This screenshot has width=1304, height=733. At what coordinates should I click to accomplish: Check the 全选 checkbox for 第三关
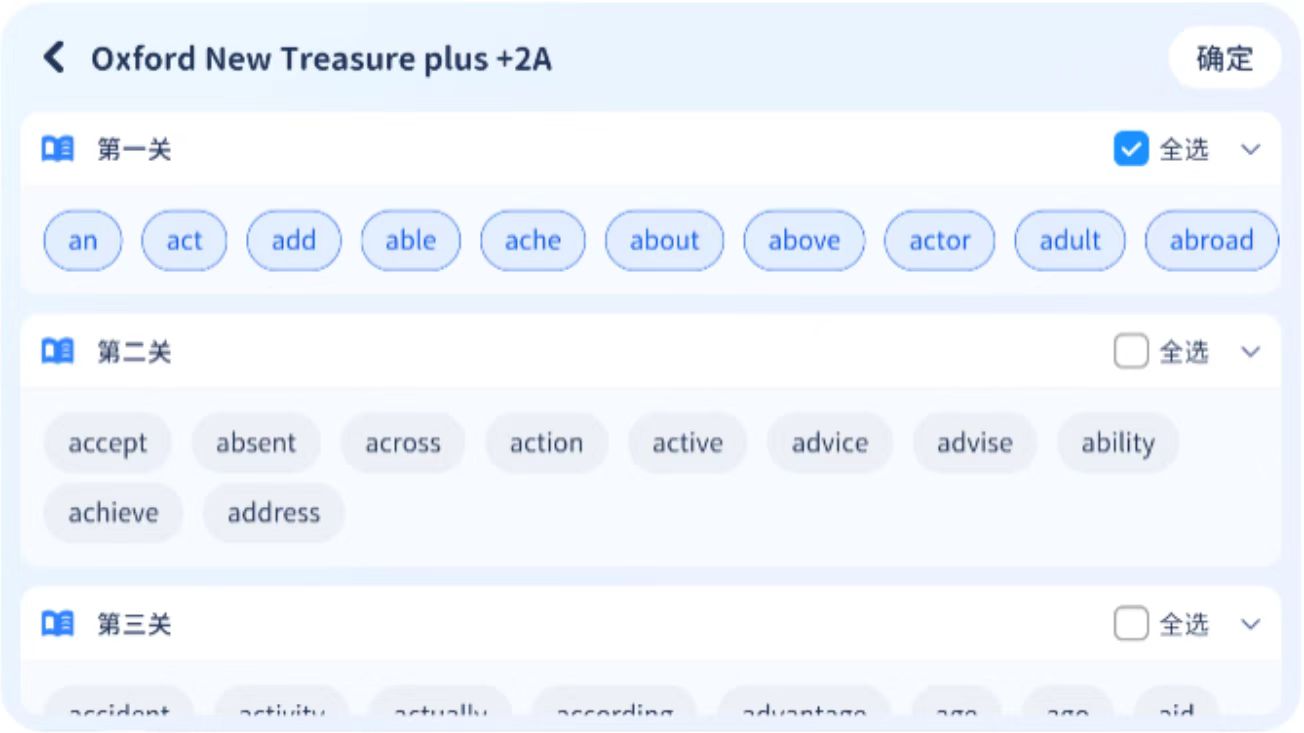coord(1131,625)
